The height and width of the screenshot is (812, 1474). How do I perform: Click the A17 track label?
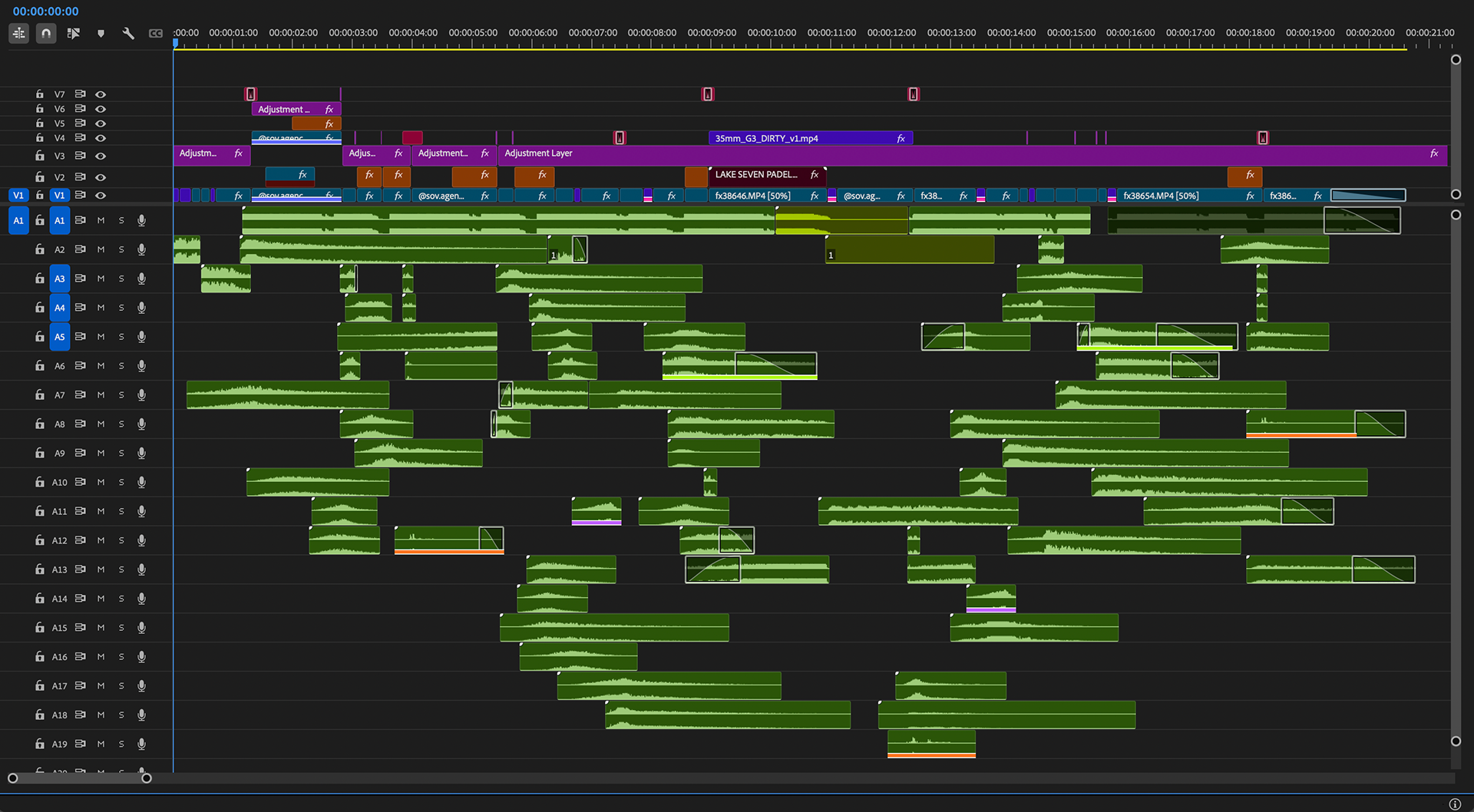coord(59,685)
